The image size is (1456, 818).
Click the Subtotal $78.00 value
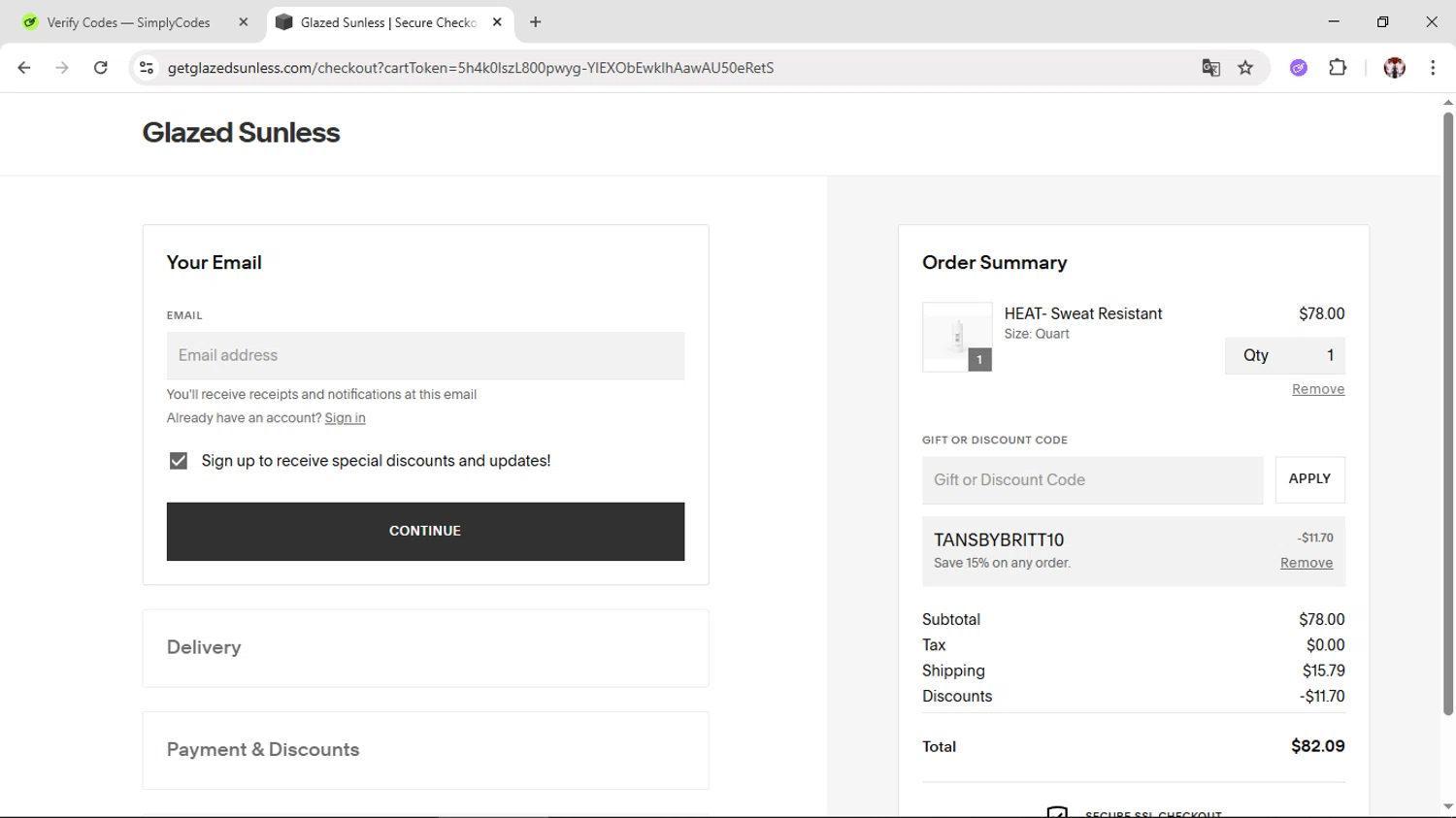tap(1322, 619)
